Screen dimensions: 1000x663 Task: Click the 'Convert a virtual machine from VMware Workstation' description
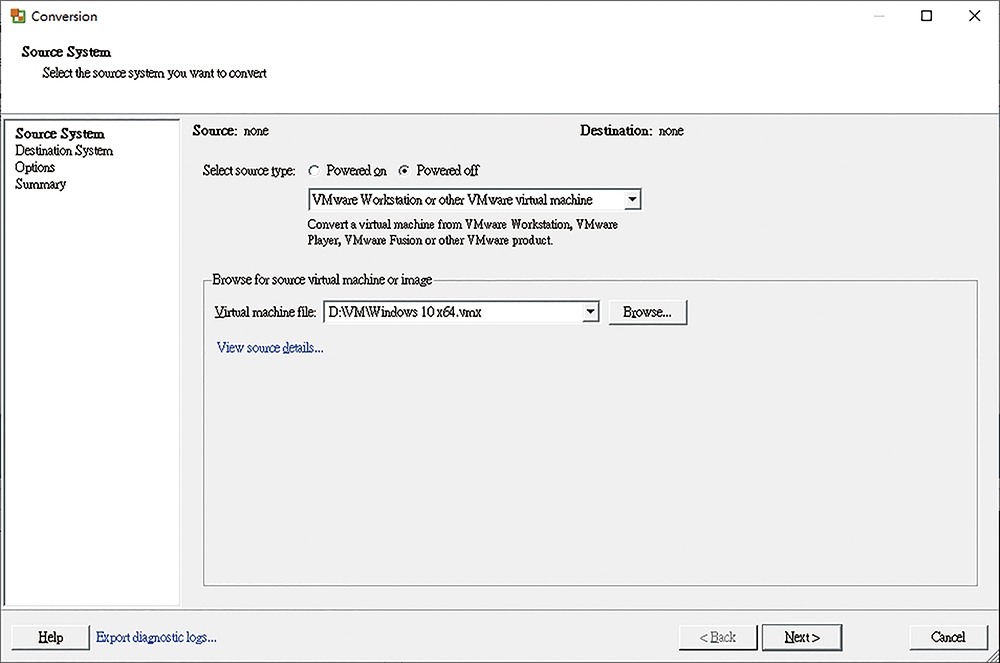[x=462, y=232]
